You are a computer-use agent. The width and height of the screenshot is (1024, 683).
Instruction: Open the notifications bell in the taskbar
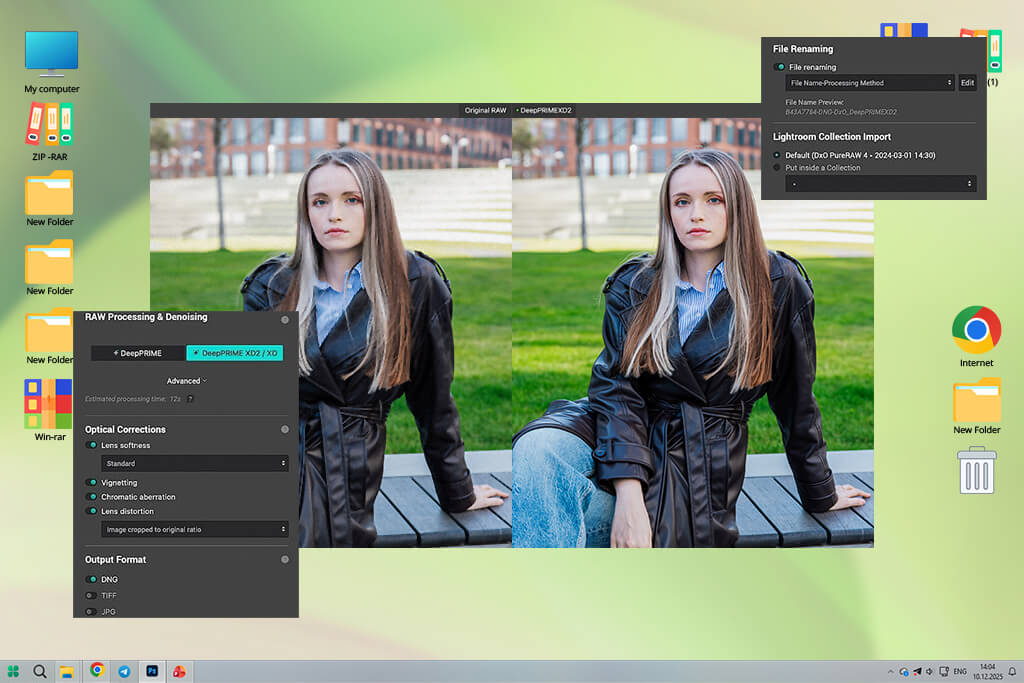point(1012,671)
